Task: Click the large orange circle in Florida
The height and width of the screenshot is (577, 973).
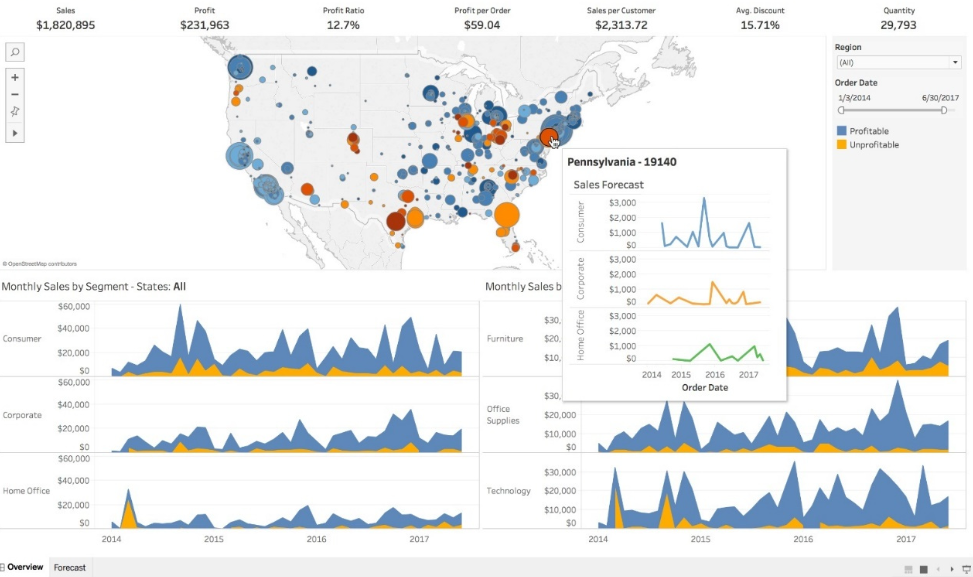Action: pyautogui.click(x=507, y=215)
